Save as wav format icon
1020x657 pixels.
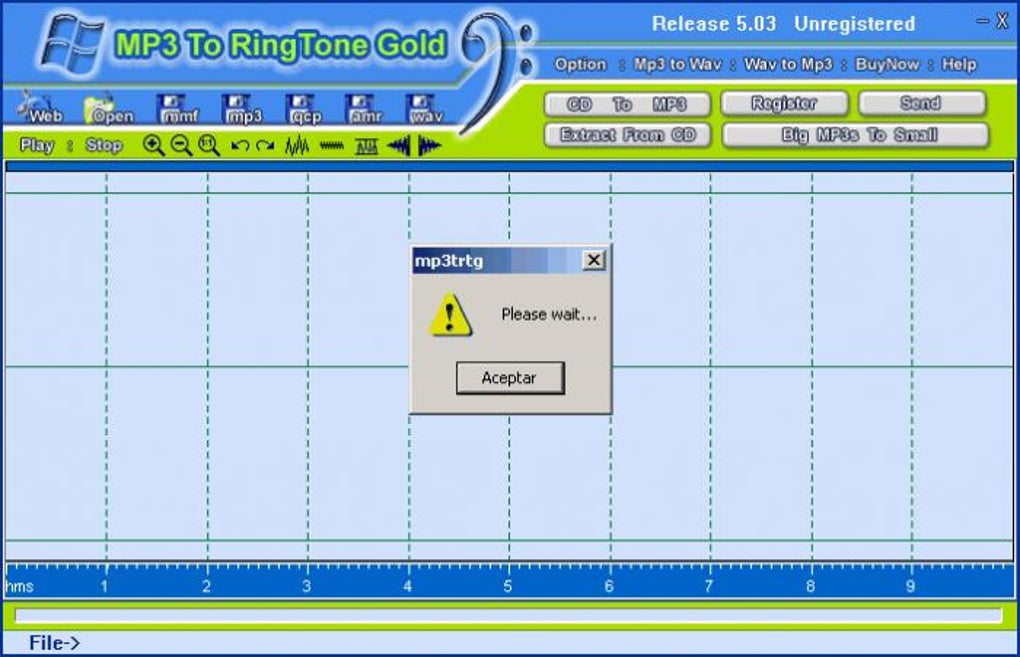425,109
